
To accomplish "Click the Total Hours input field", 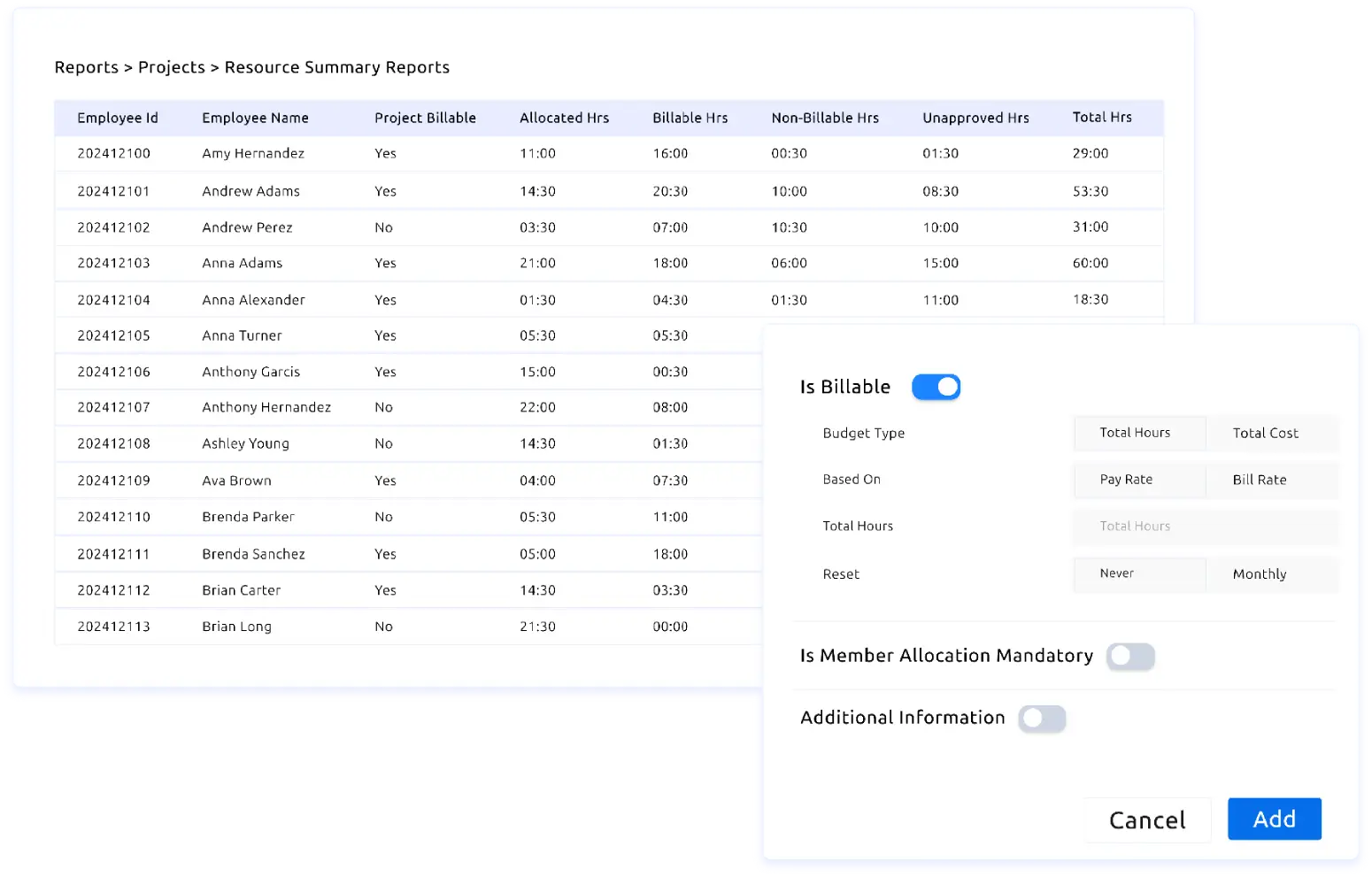I will coord(1205,527).
